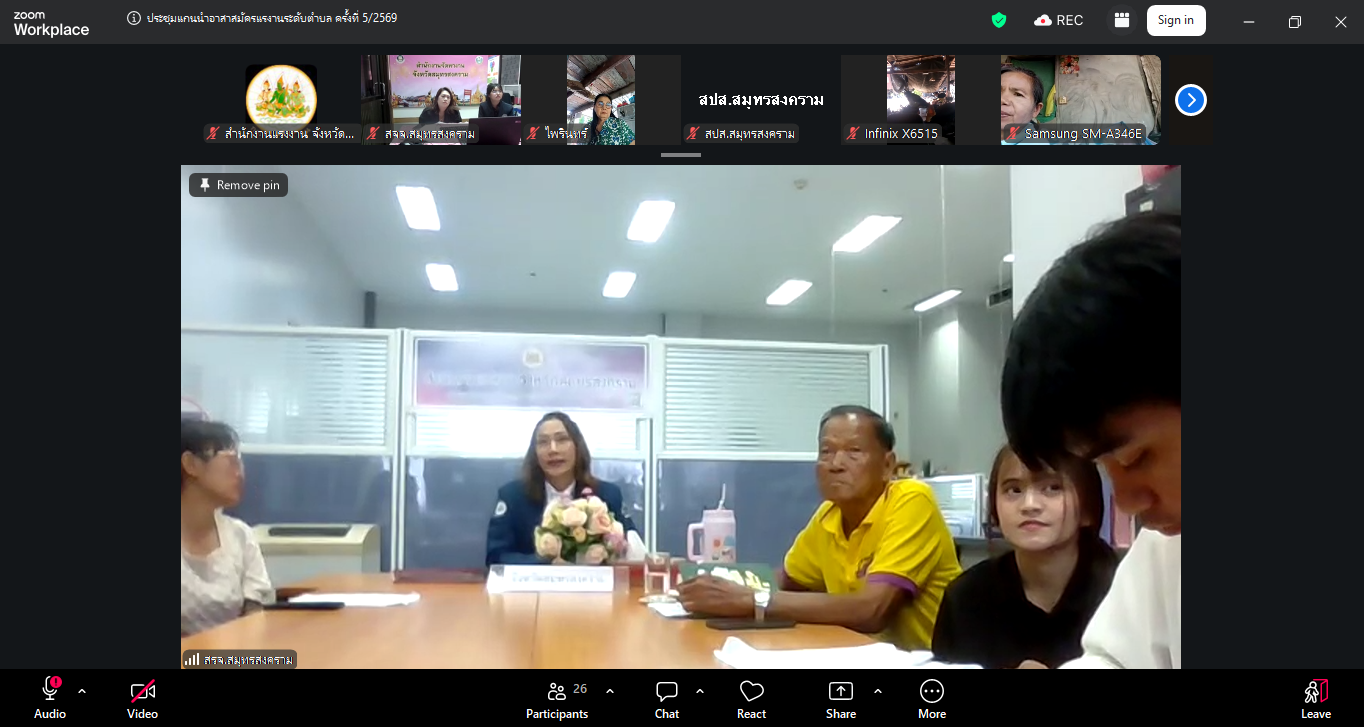Screen dimensions: 1364x727
Task: Open the meeting information icon
Action: (x=134, y=18)
